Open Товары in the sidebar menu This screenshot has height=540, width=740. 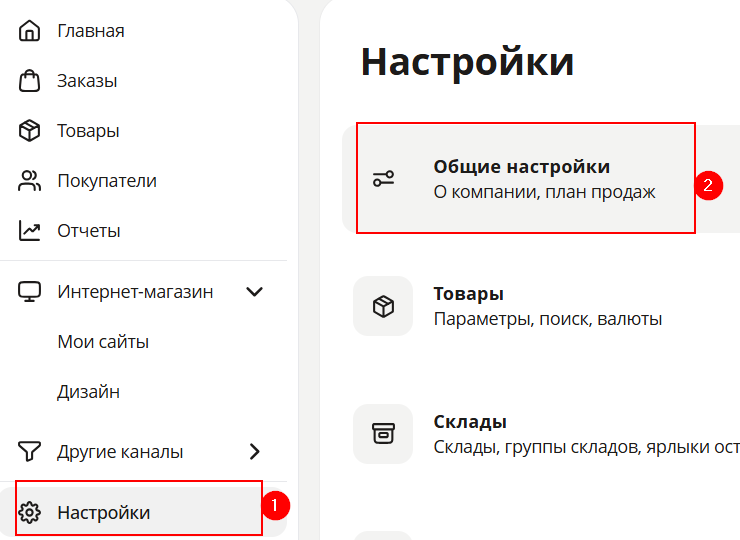(88, 131)
